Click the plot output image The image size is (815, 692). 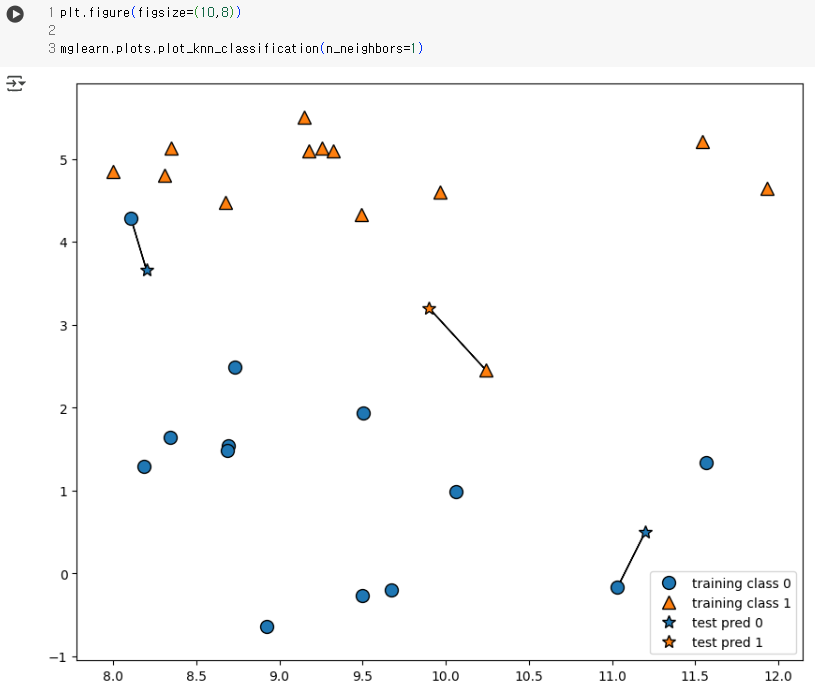point(427,382)
